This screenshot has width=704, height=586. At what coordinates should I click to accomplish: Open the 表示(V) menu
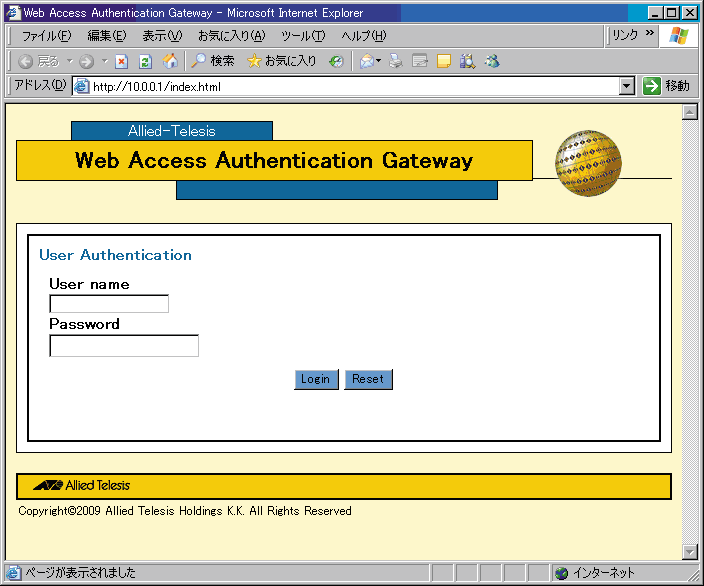pyautogui.click(x=162, y=35)
